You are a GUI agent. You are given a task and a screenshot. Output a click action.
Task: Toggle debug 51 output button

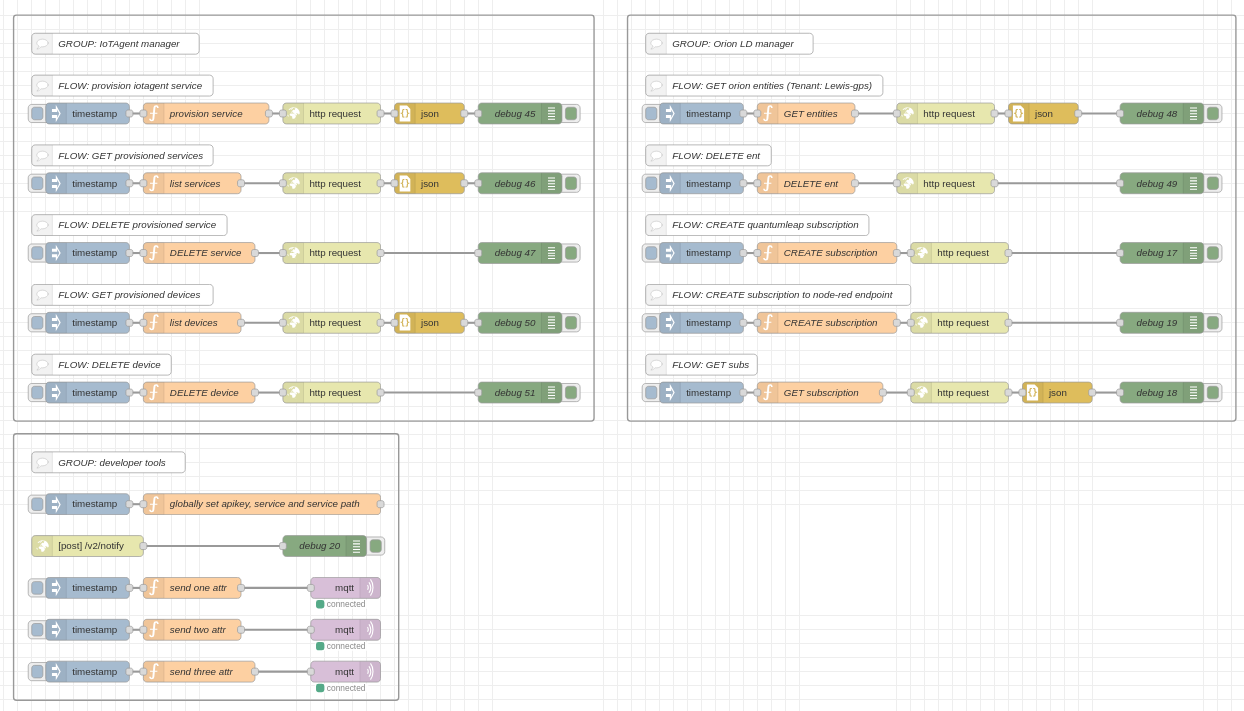(571, 393)
